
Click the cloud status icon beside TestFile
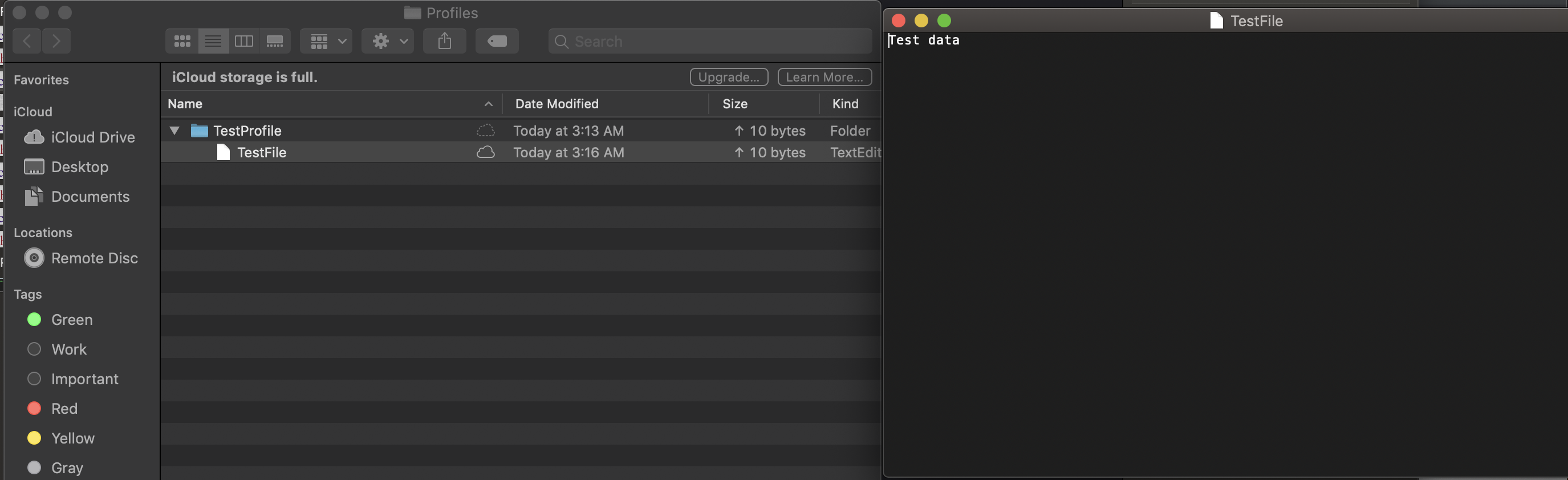[x=485, y=152]
